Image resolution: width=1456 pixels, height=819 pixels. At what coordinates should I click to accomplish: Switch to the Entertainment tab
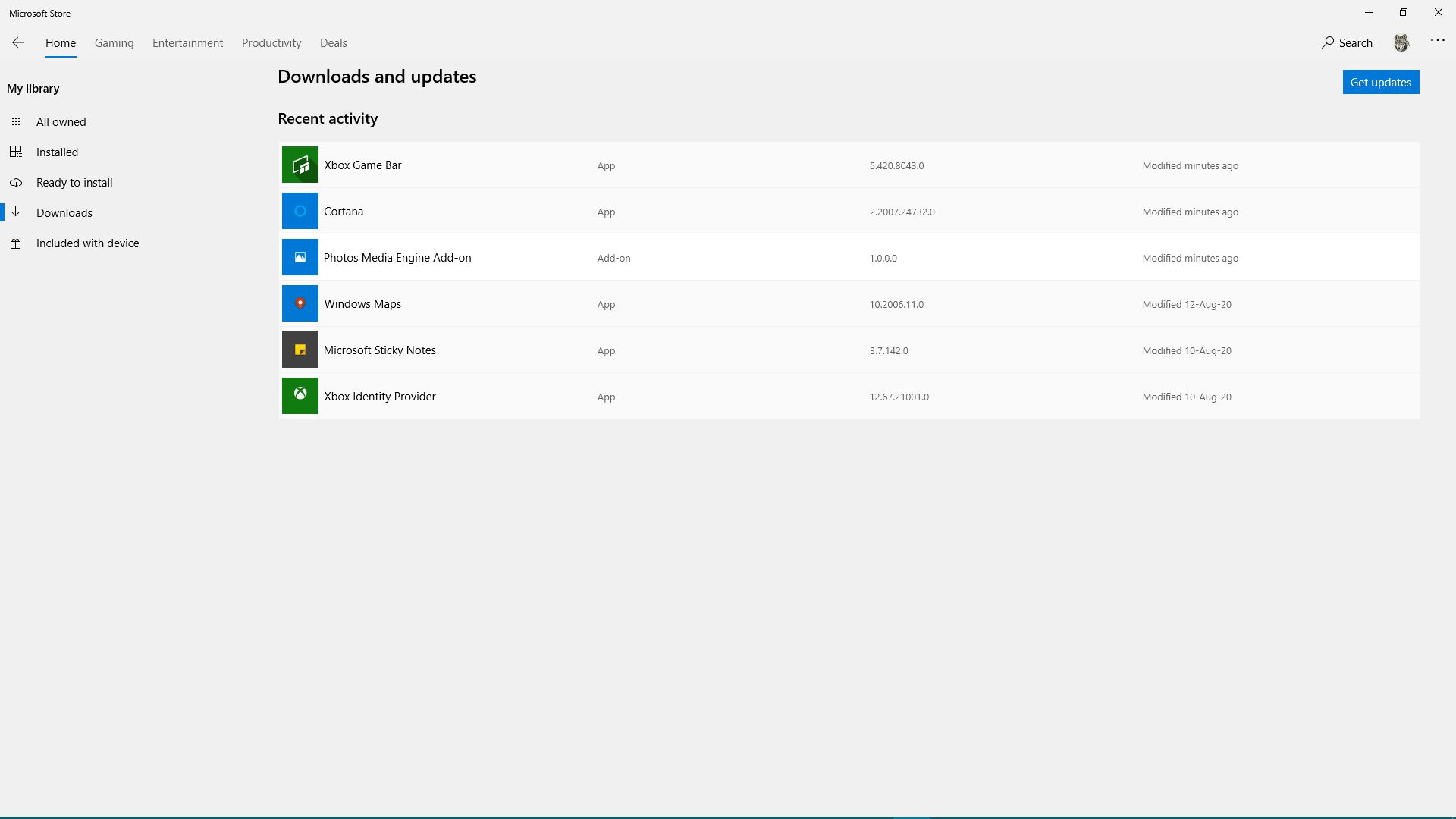pos(187,43)
